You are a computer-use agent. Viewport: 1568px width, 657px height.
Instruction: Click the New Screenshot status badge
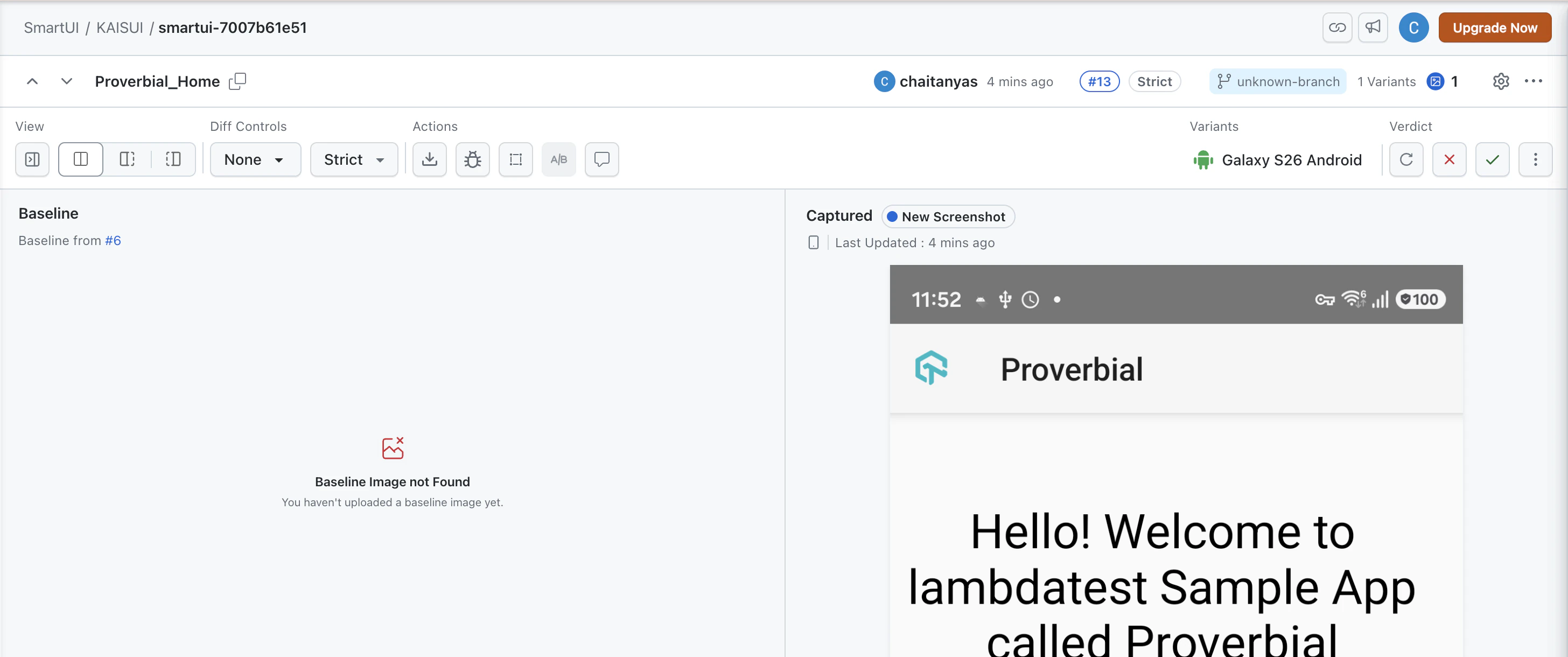(947, 217)
